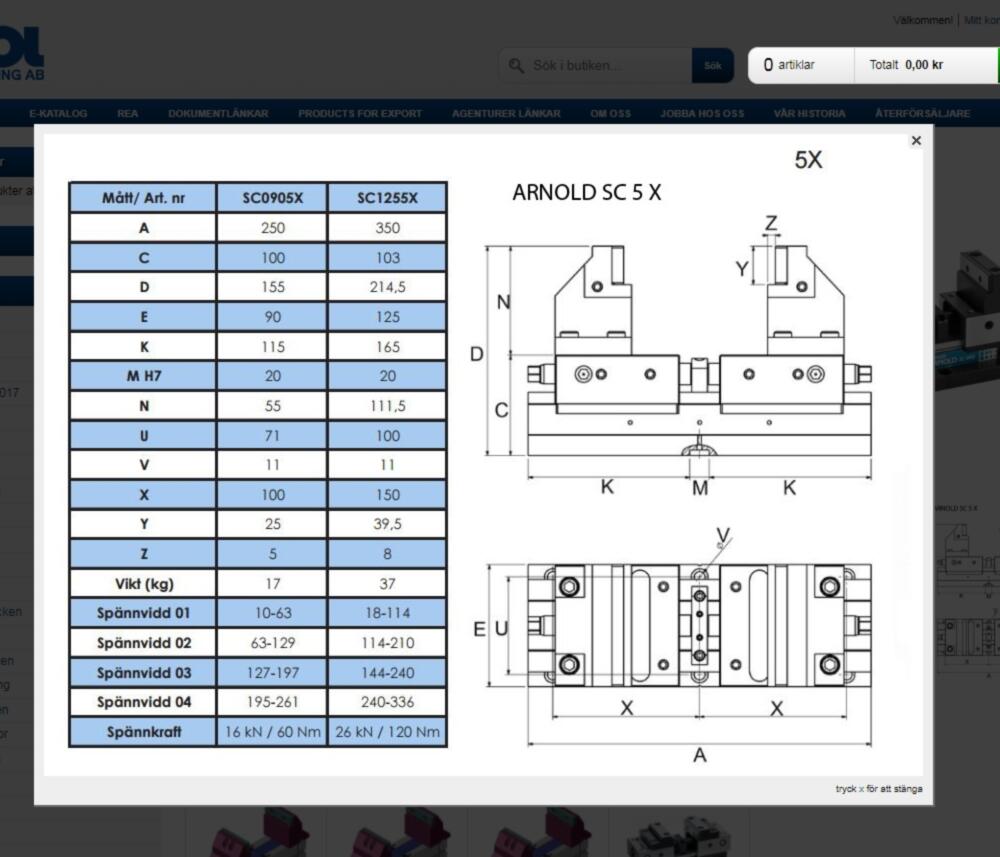Screen dimensions: 1000x857
Task: Visit the VÅR HISTORIA page
Action: point(809,114)
